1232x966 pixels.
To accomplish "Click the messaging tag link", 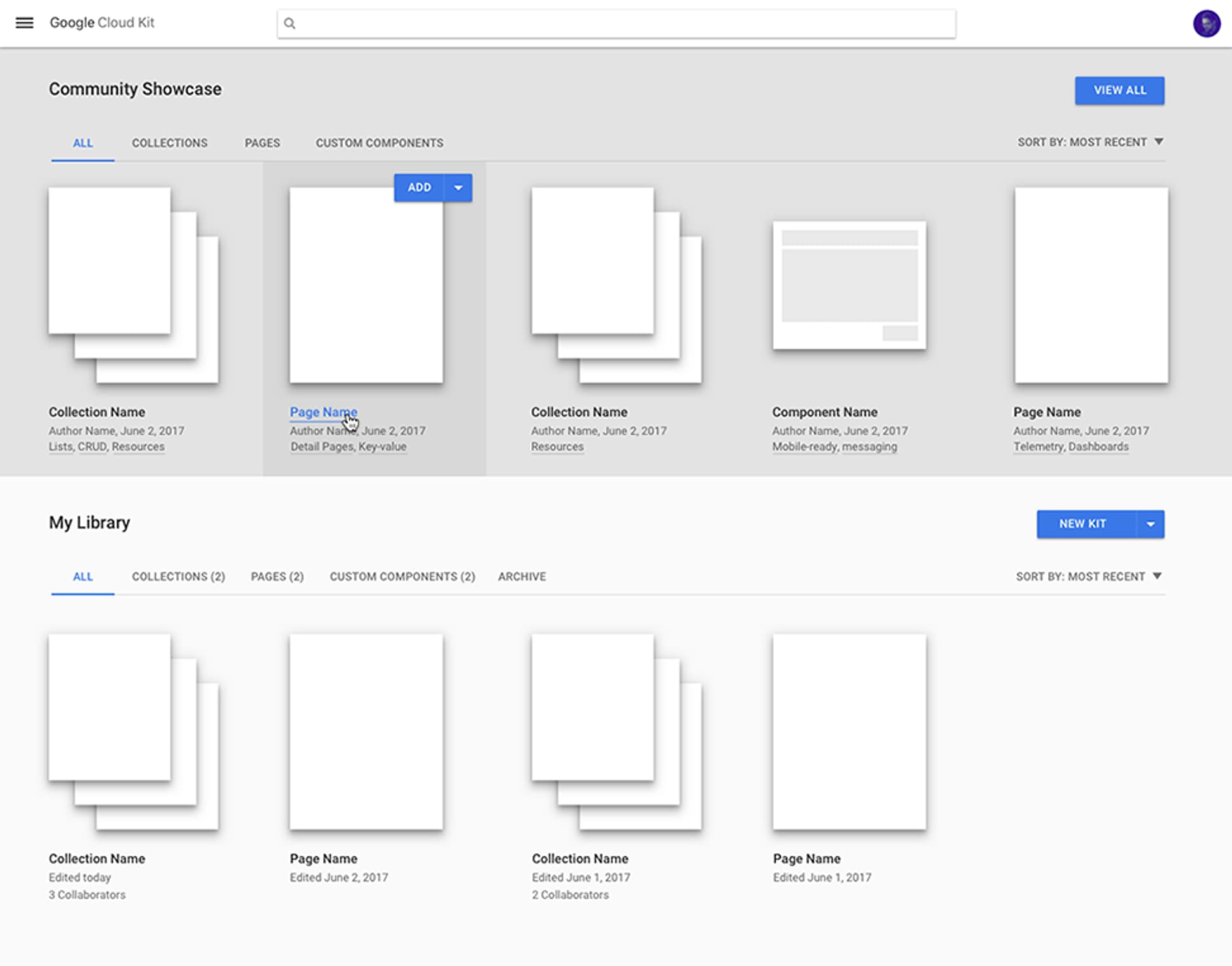I will click(869, 446).
